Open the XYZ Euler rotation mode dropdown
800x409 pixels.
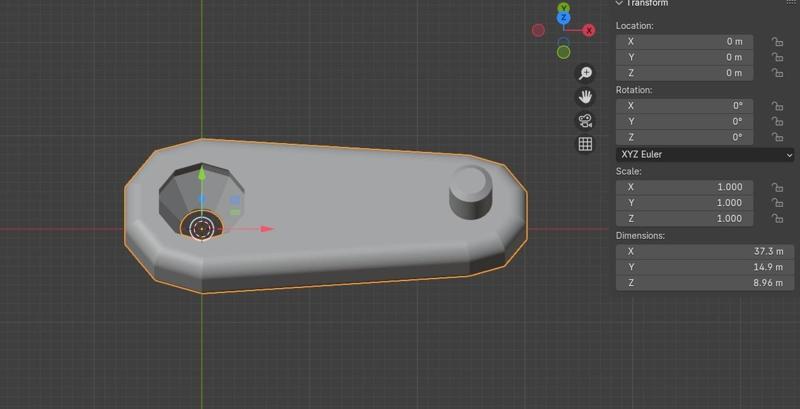705,155
